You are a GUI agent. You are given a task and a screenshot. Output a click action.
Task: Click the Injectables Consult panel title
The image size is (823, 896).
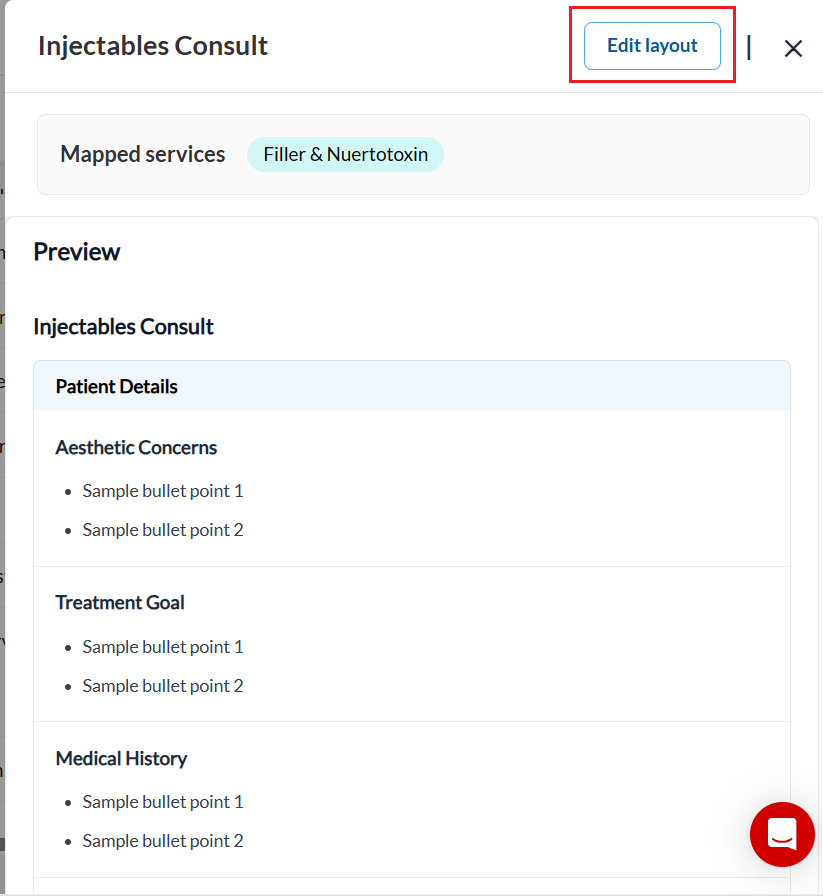pyautogui.click(x=153, y=46)
